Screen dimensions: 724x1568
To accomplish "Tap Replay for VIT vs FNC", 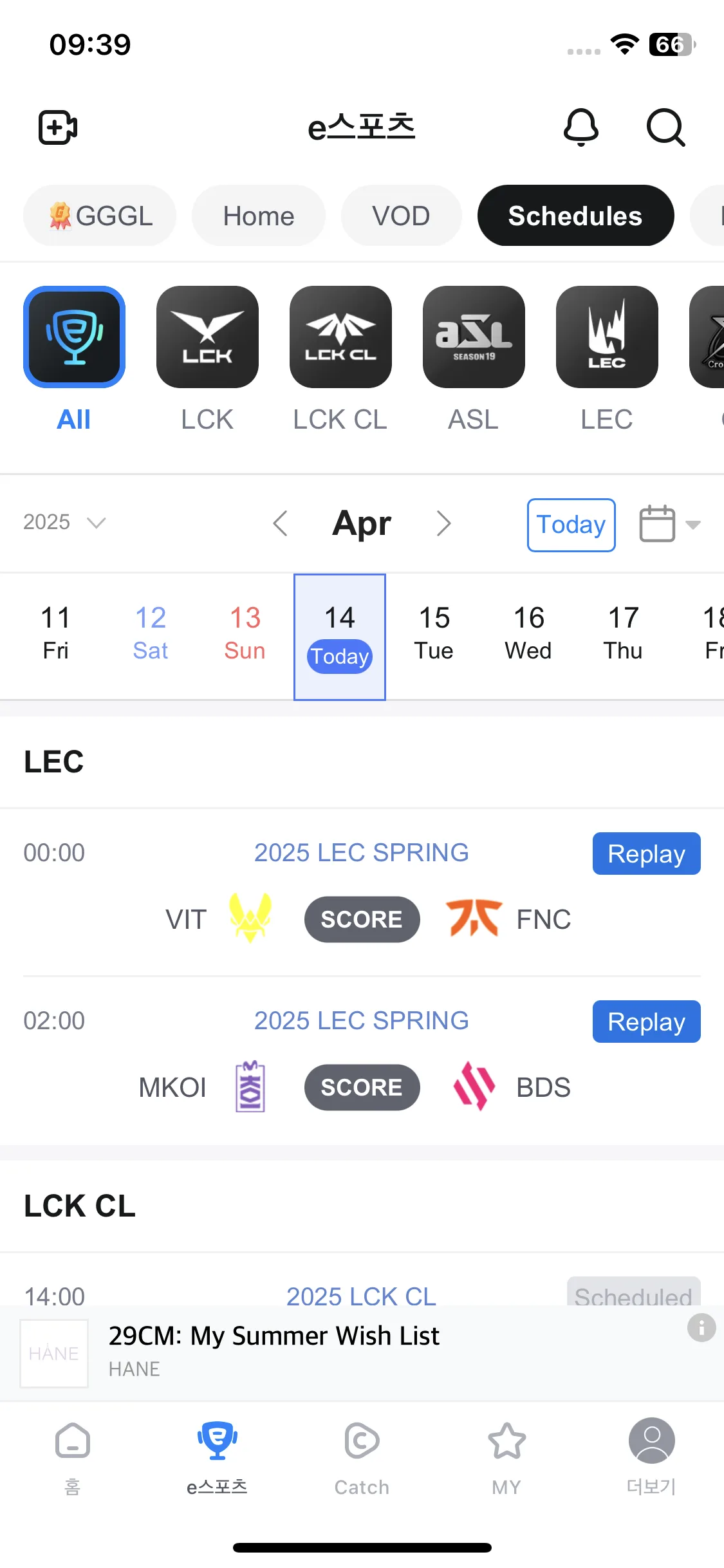I will pyautogui.click(x=646, y=854).
